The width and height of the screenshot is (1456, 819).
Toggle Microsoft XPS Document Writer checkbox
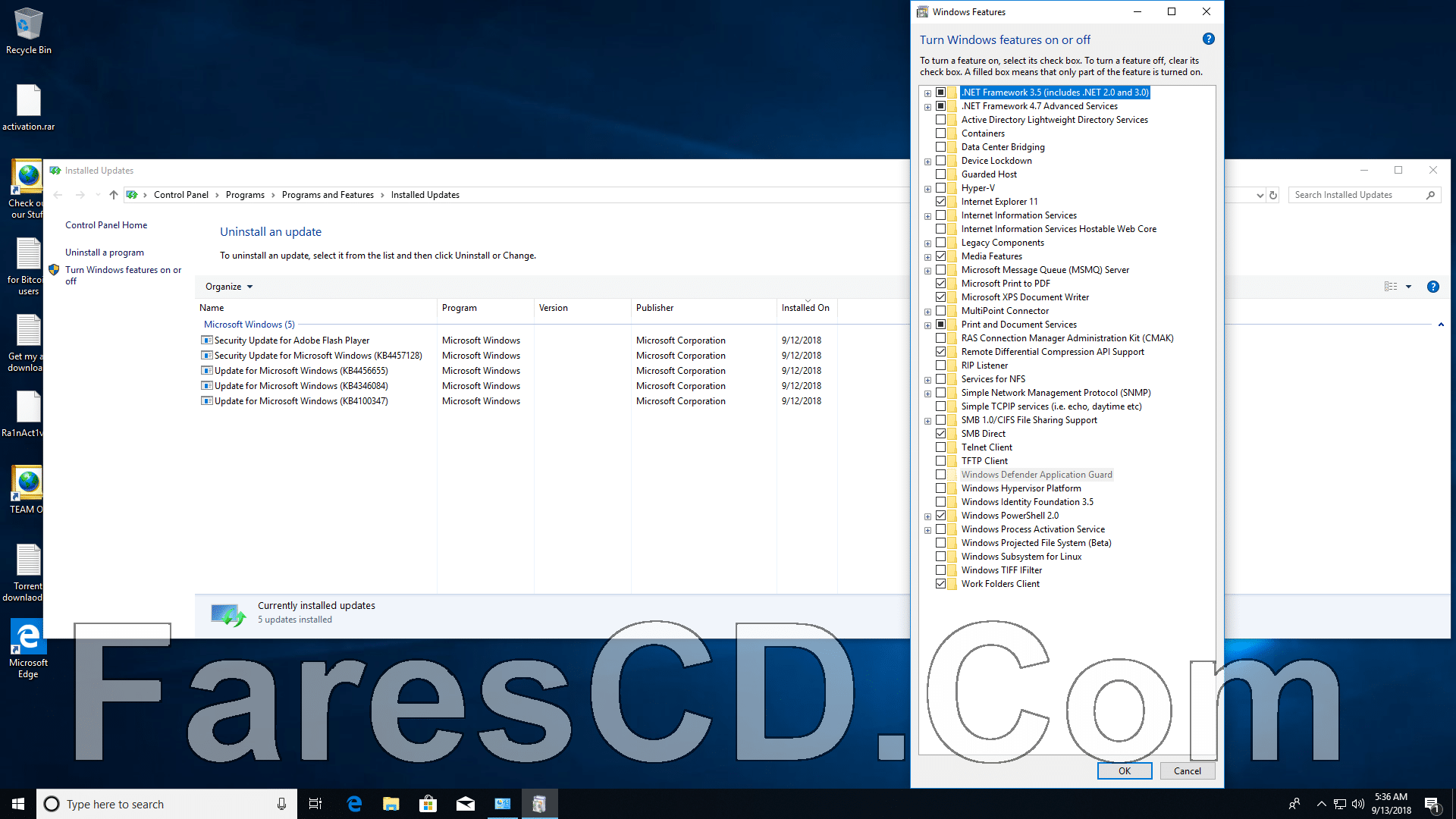click(940, 297)
